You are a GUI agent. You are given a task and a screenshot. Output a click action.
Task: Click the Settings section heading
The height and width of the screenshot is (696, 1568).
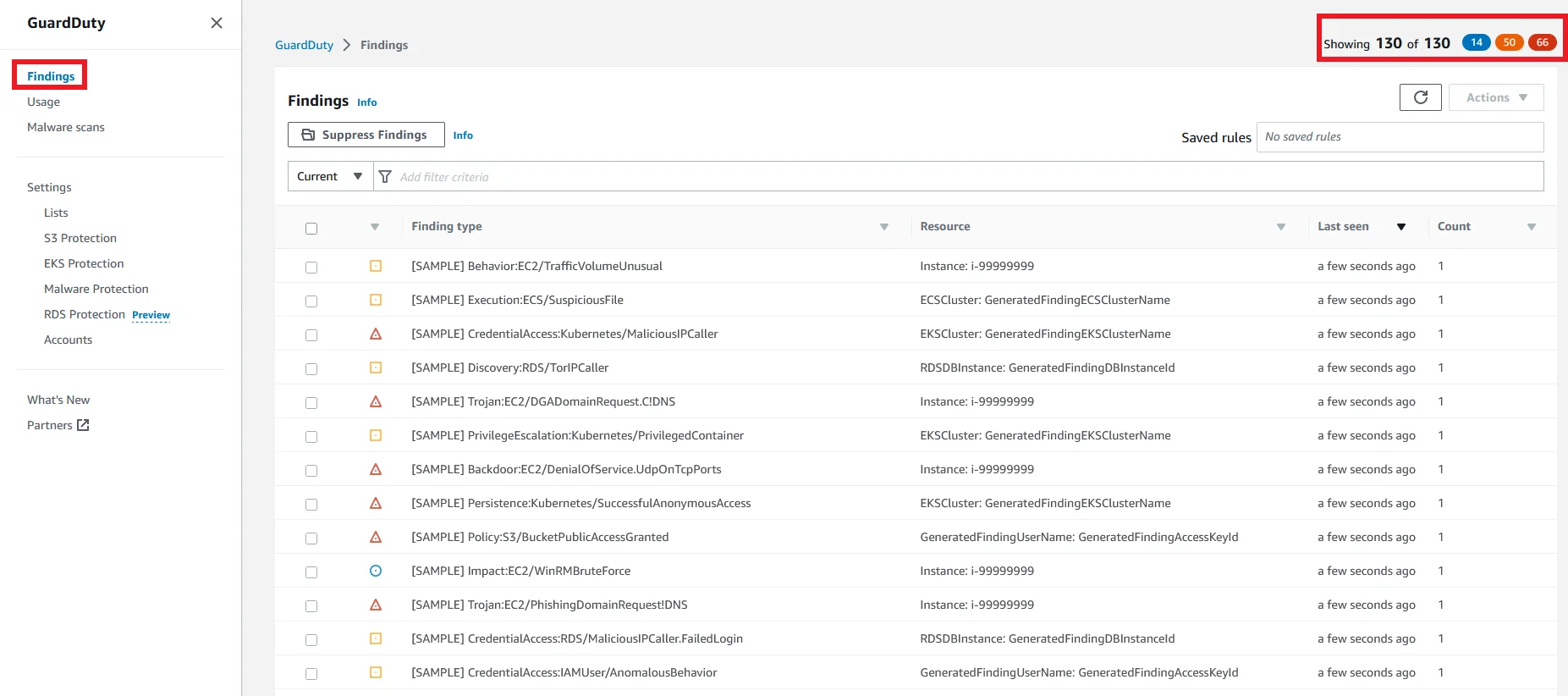[x=49, y=187]
